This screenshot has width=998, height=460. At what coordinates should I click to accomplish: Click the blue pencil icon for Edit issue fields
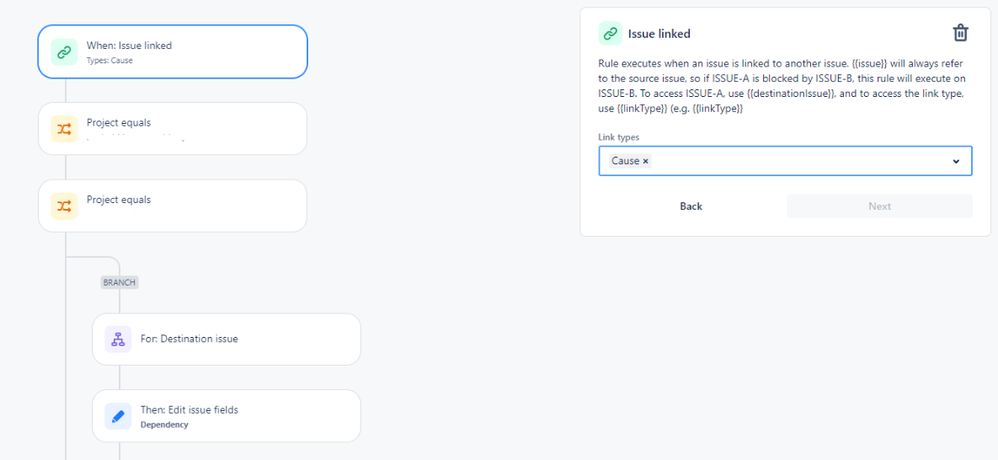tap(118, 417)
